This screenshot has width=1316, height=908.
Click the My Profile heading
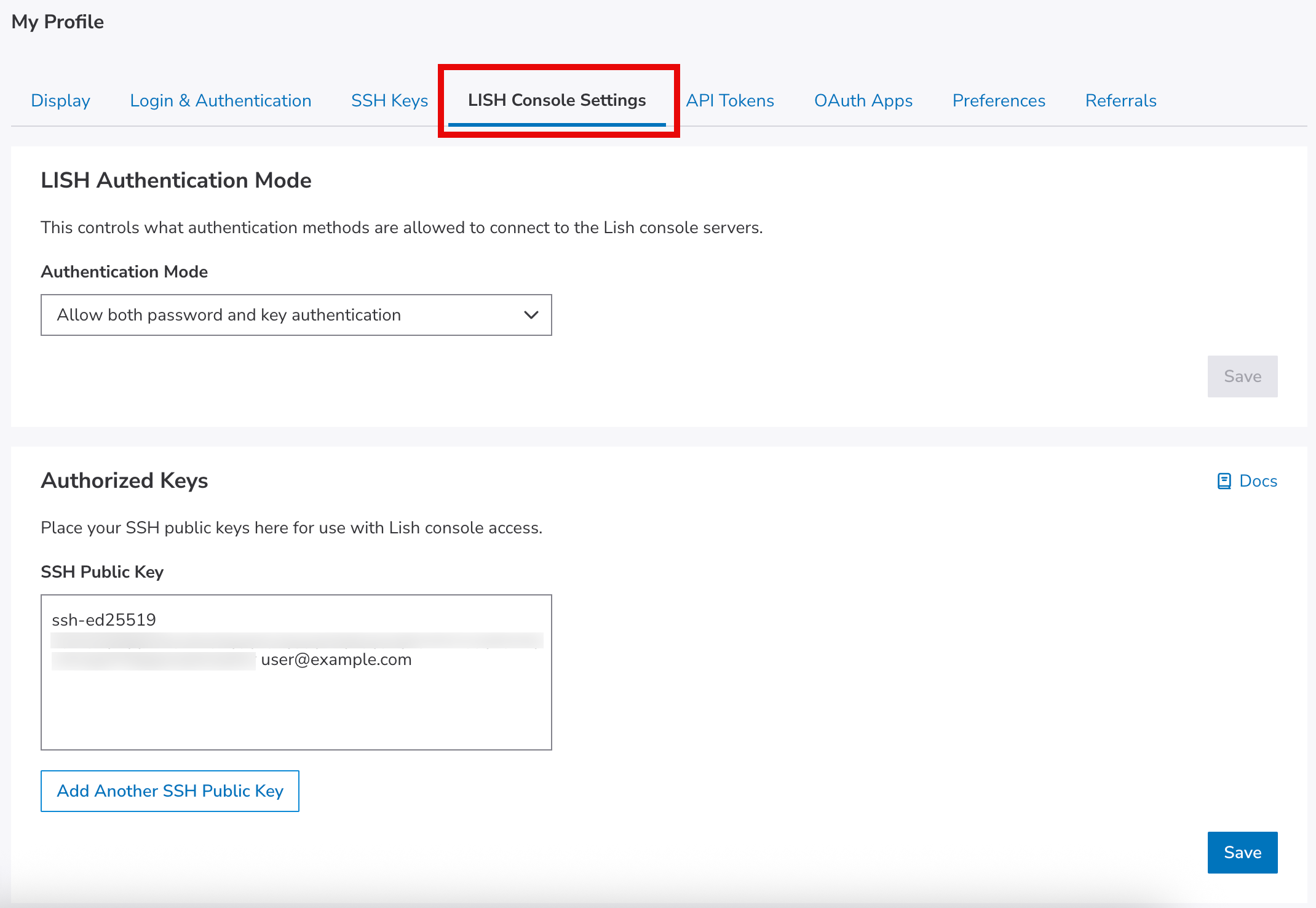(x=58, y=22)
